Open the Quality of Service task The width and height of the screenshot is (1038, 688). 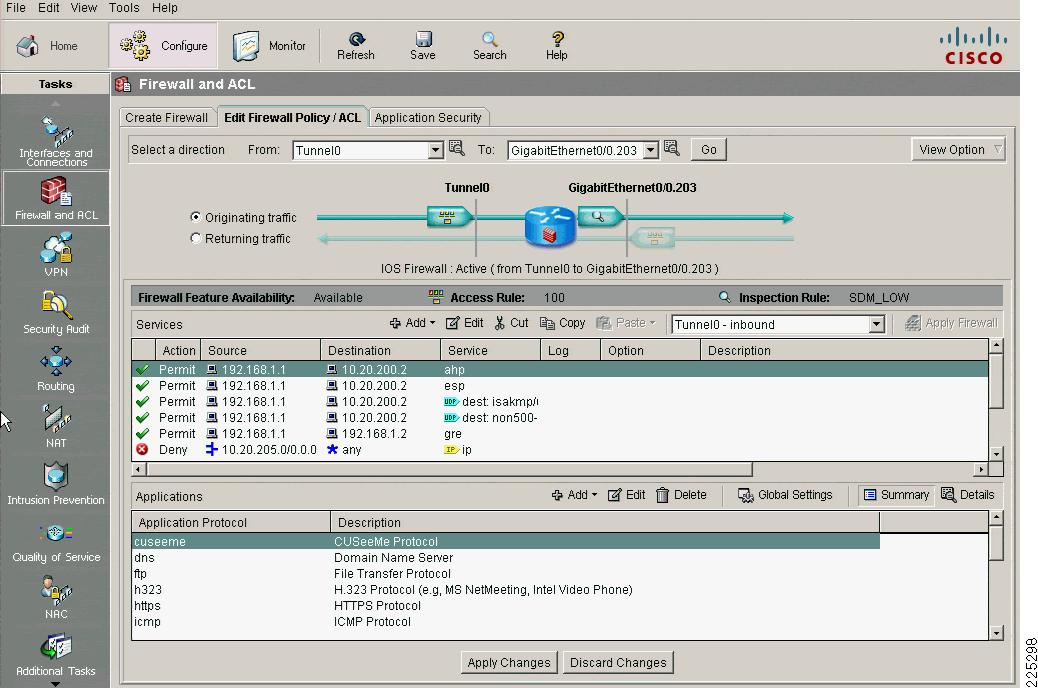(x=56, y=541)
